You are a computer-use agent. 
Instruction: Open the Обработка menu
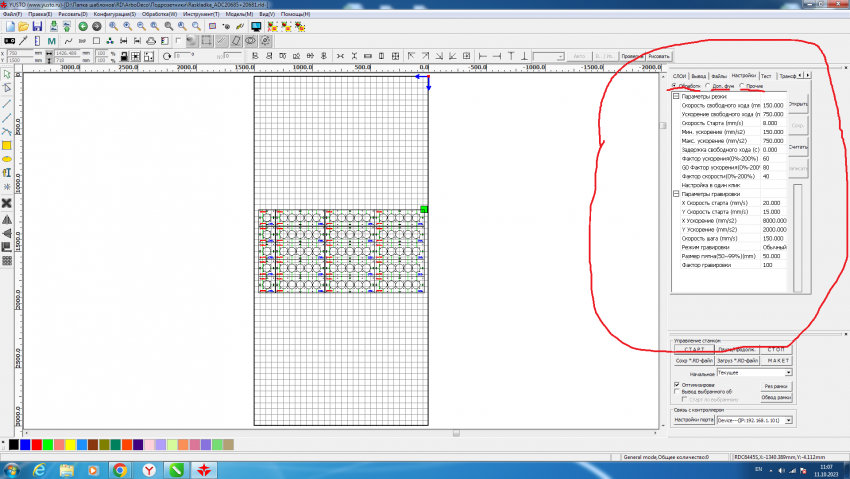[160, 15]
